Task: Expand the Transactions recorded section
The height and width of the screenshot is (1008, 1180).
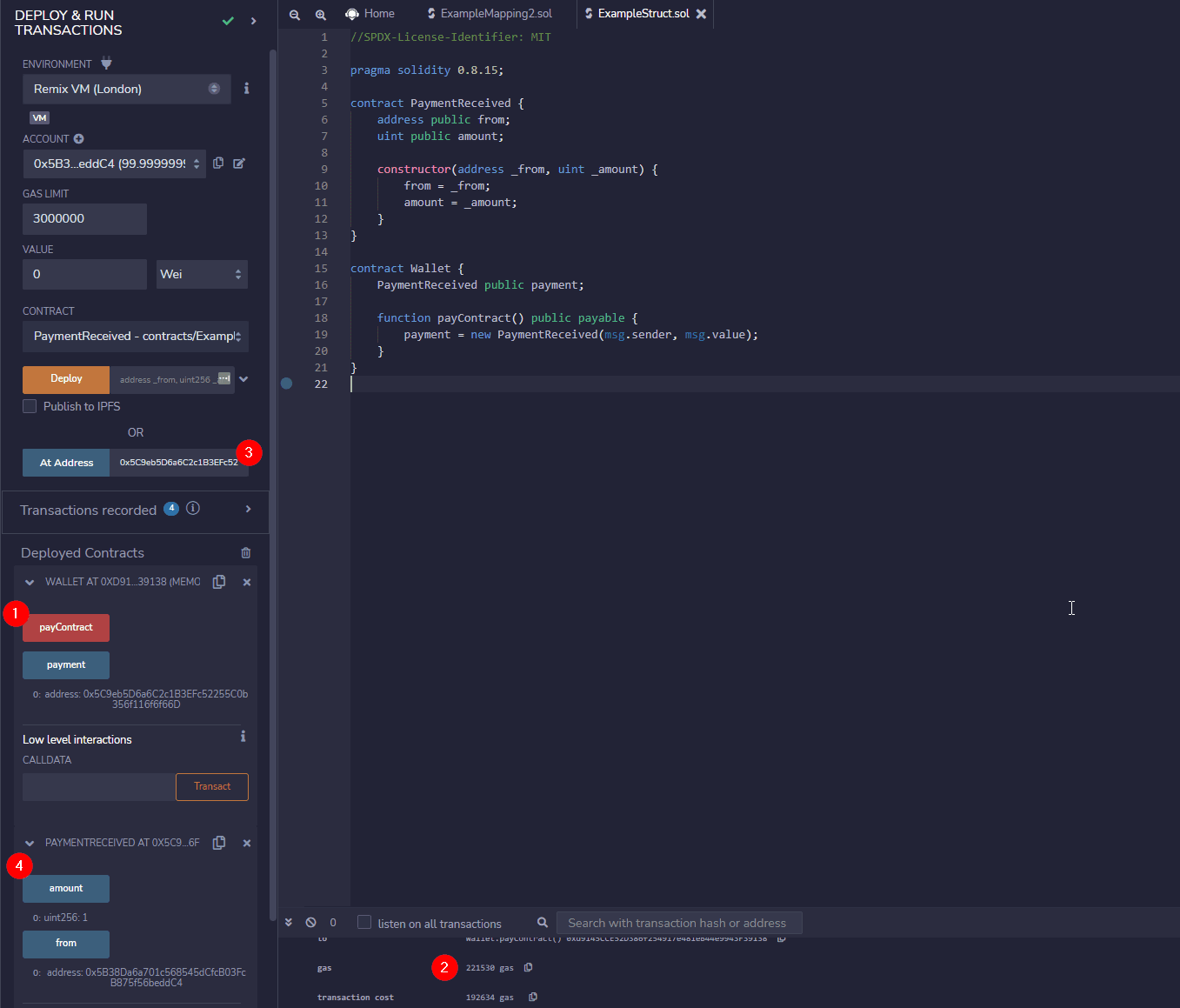Action: click(248, 509)
